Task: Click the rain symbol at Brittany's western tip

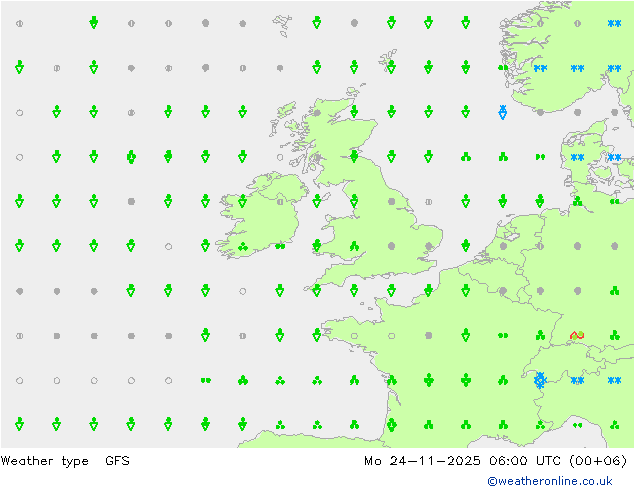Action: coord(317,335)
